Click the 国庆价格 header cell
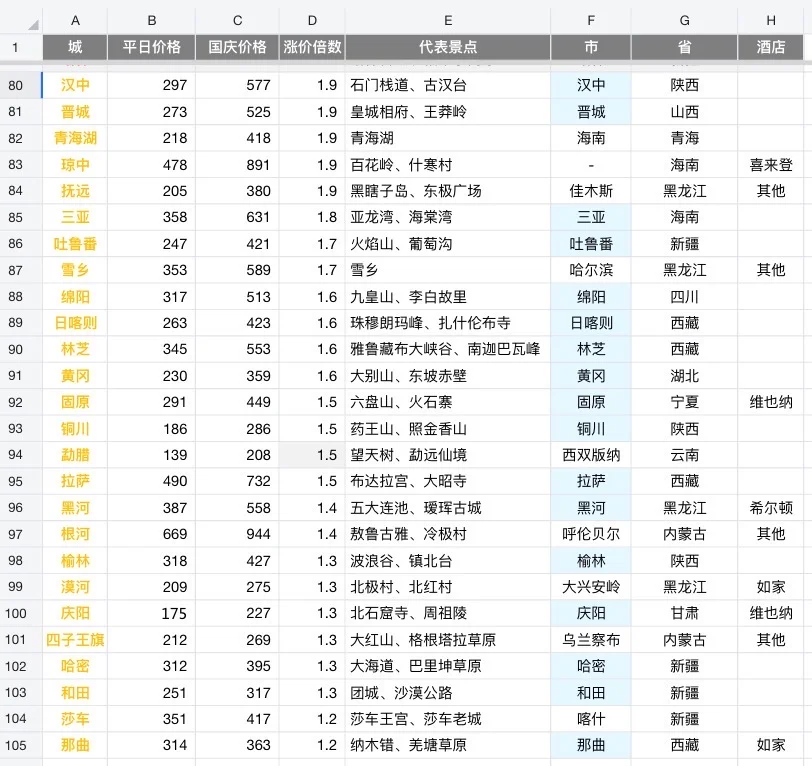Screen dimensions: 812x766 click(x=238, y=47)
